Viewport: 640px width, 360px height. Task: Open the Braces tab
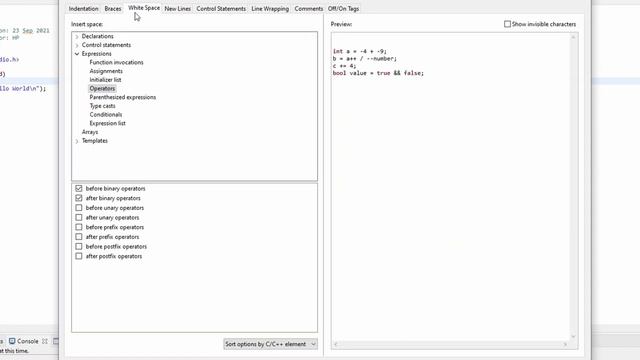113,9
